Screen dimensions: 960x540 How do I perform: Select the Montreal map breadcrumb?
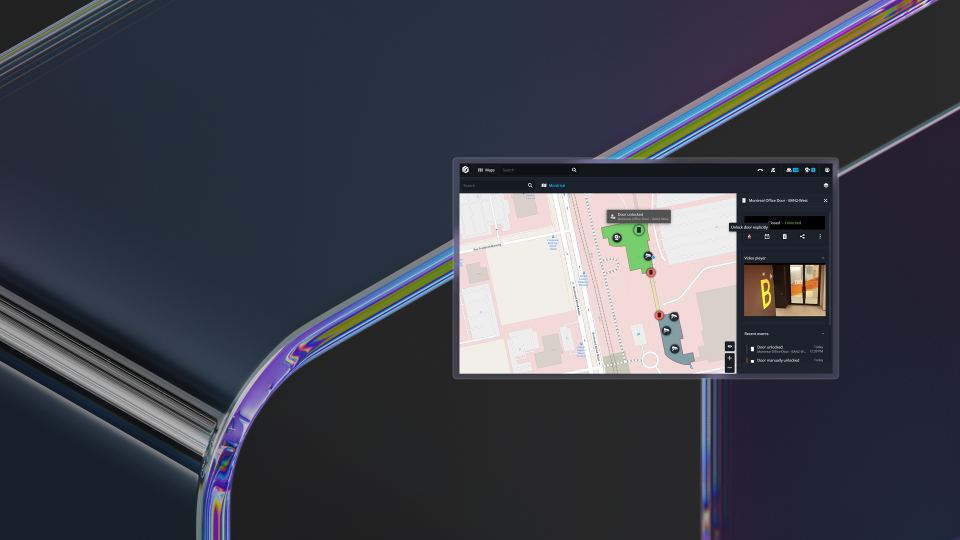click(556, 185)
